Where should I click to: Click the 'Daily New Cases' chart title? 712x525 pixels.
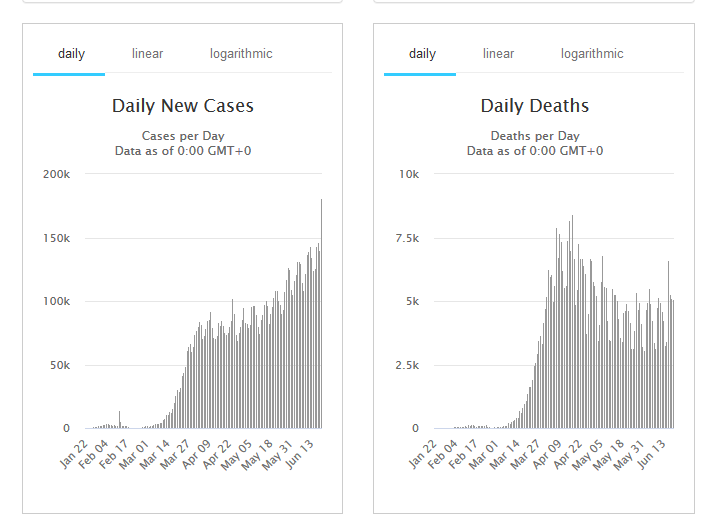point(183,106)
